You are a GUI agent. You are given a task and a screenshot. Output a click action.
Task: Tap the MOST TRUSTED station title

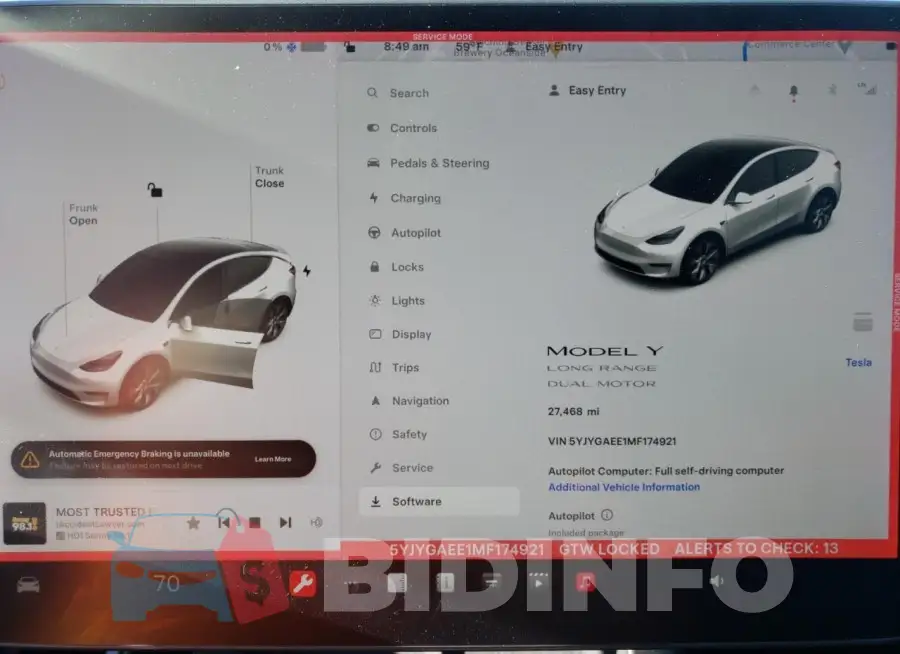coord(104,512)
